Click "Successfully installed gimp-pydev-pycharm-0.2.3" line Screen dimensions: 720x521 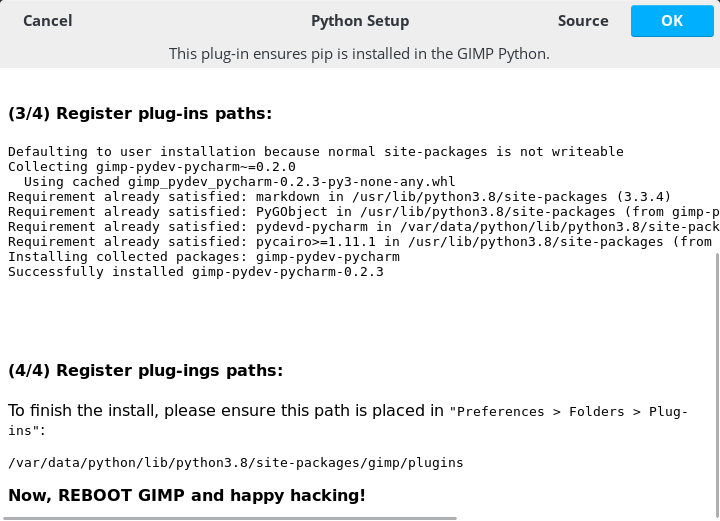point(196,272)
